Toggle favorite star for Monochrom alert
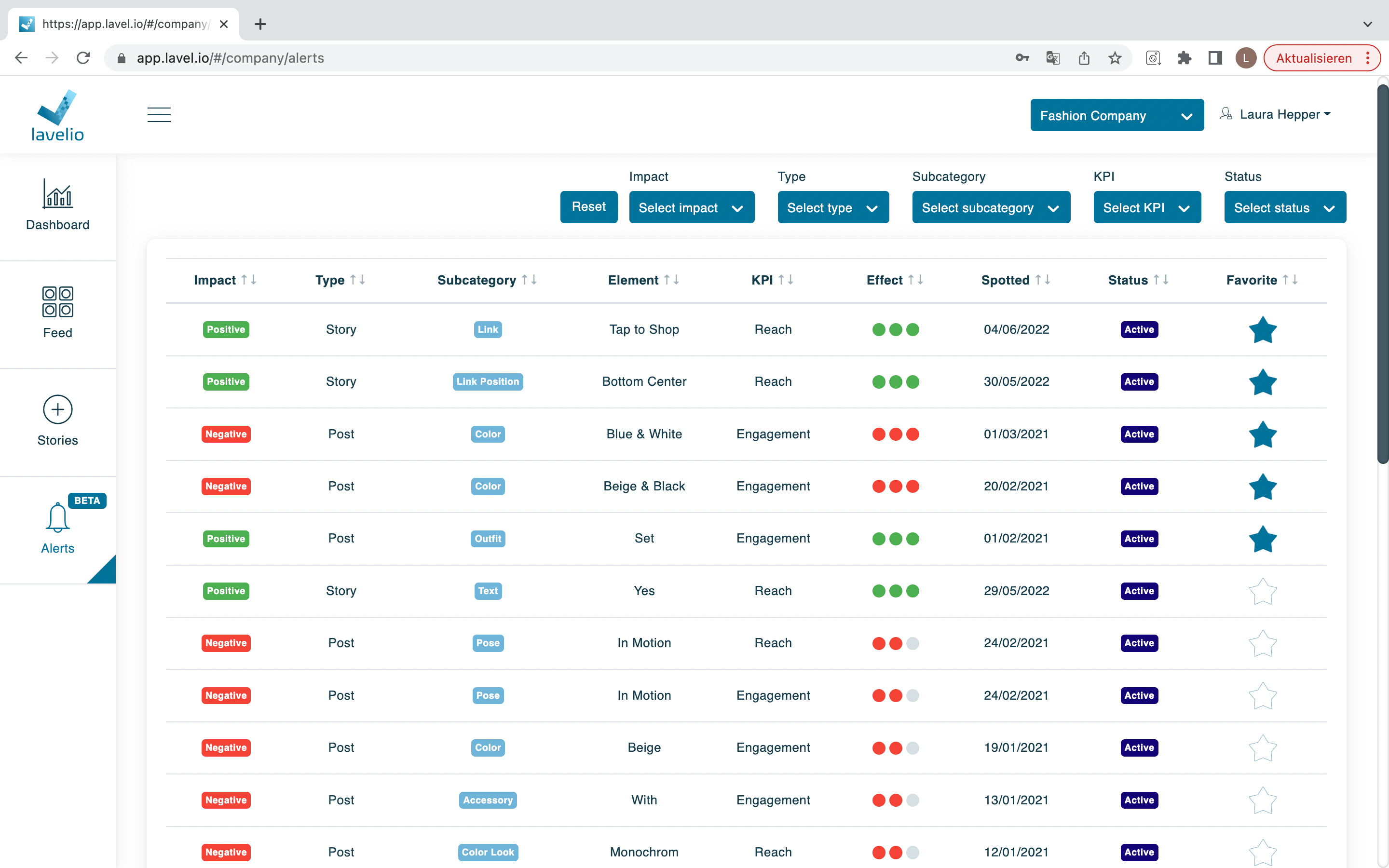 (1263, 853)
